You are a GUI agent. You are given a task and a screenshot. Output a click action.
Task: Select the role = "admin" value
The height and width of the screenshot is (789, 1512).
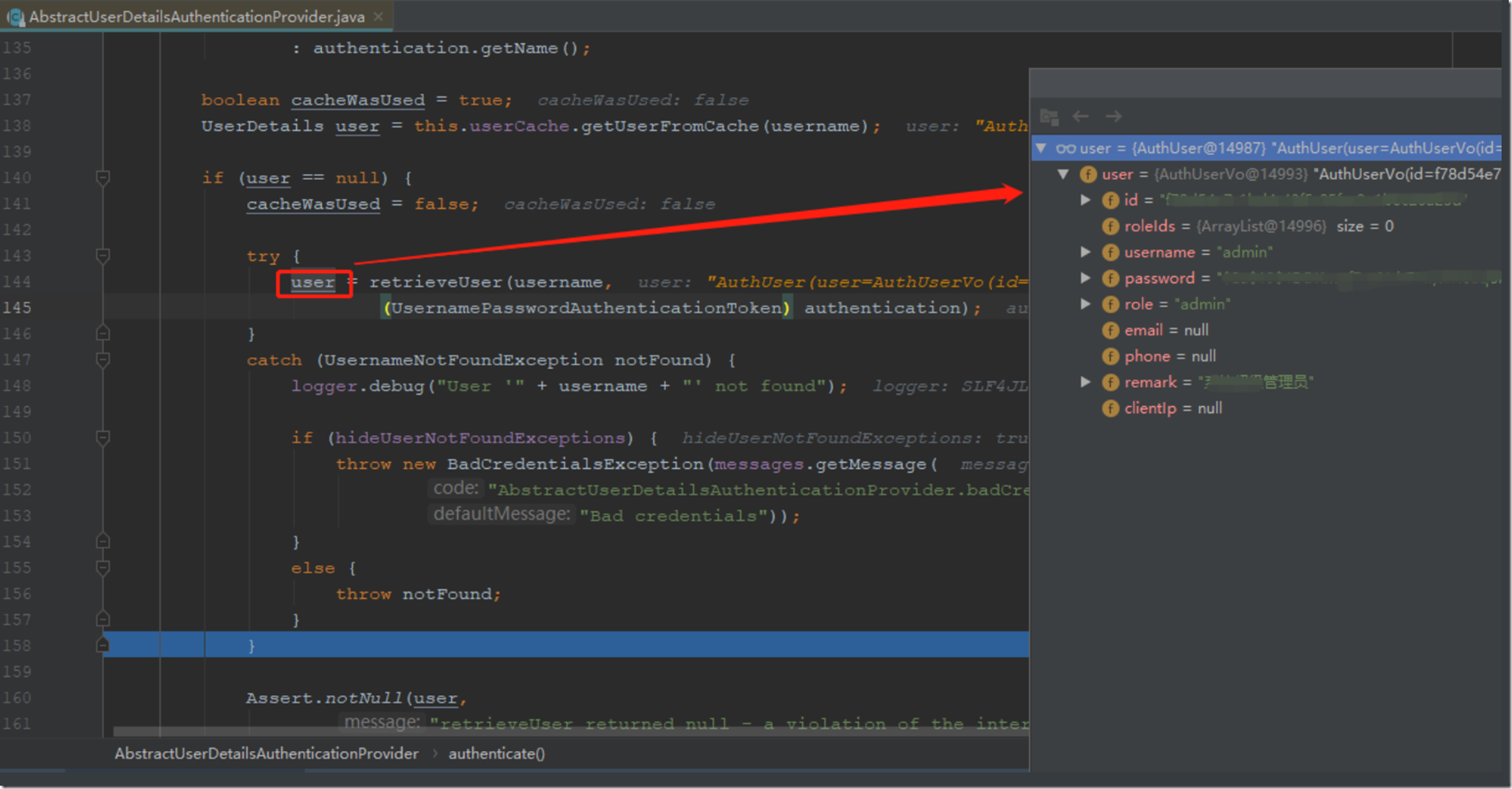(x=1203, y=304)
